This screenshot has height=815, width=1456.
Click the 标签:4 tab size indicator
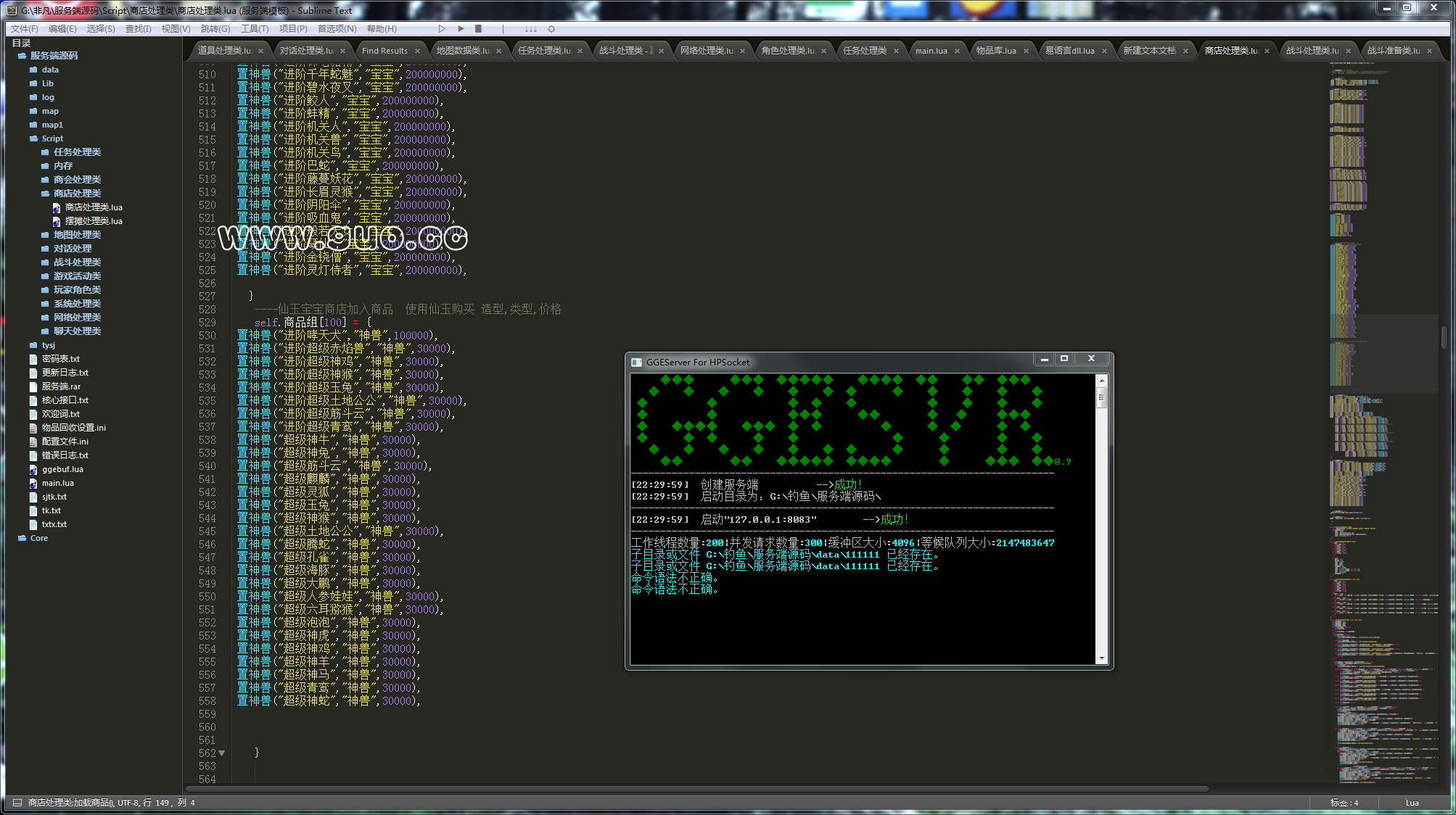click(x=1344, y=803)
